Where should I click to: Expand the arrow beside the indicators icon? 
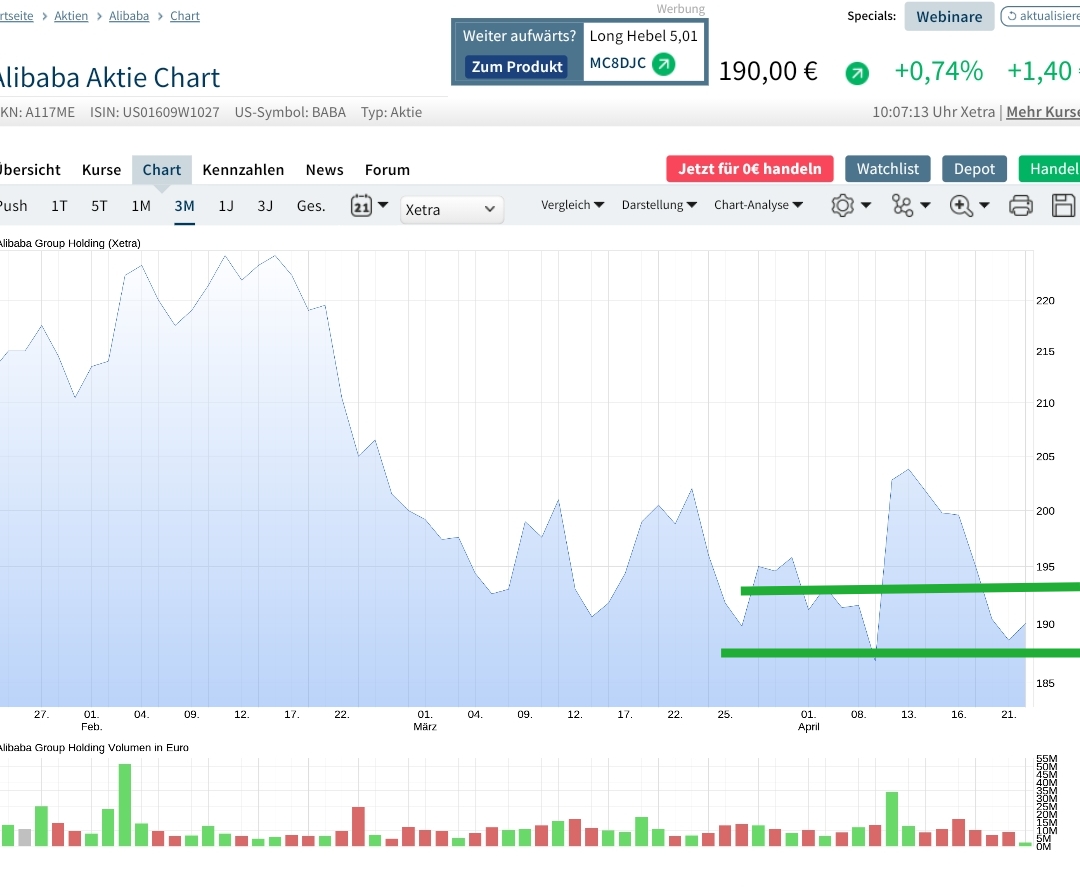[x=925, y=205]
